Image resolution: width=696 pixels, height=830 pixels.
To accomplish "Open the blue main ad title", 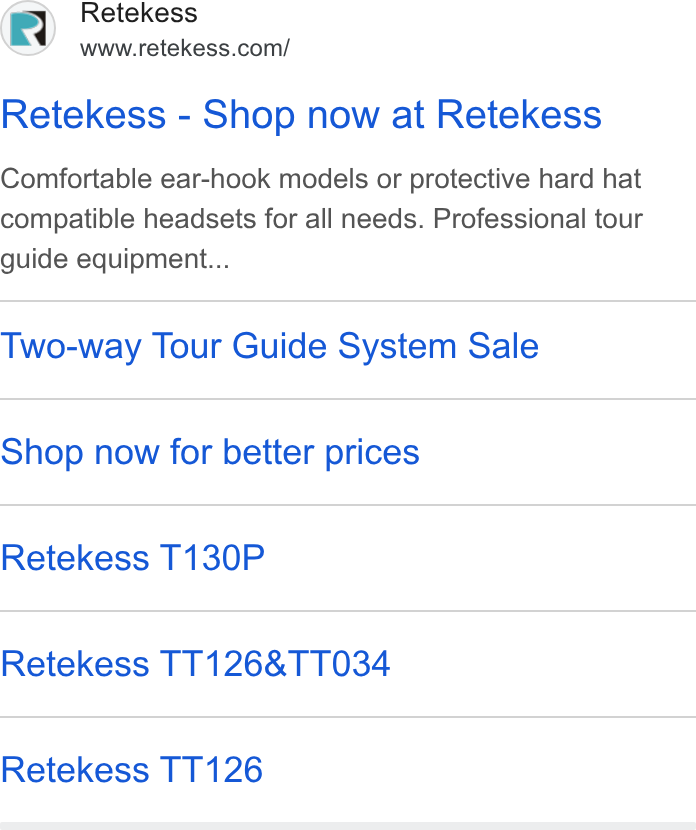I will point(301,114).
